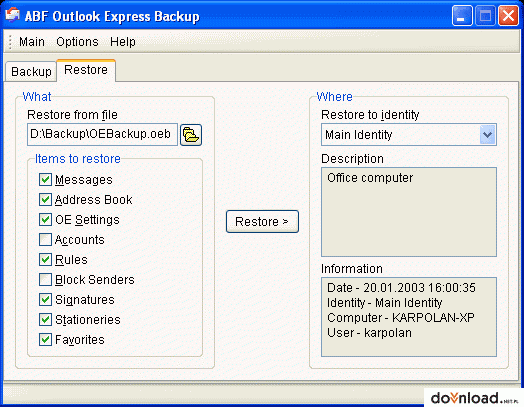The width and height of the screenshot is (524, 407).
Task: Close the ABF Outlook Express Backup window
Action: 508,15
